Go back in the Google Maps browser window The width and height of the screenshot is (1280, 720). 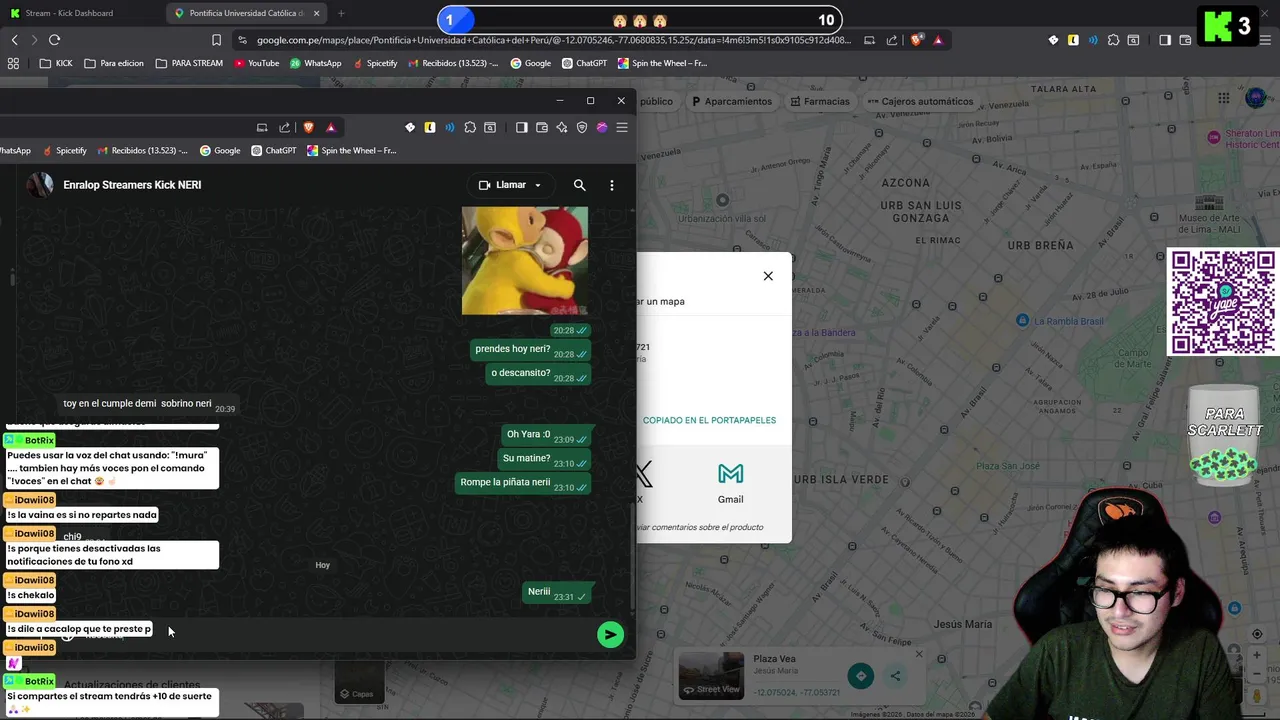click(14, 40)
